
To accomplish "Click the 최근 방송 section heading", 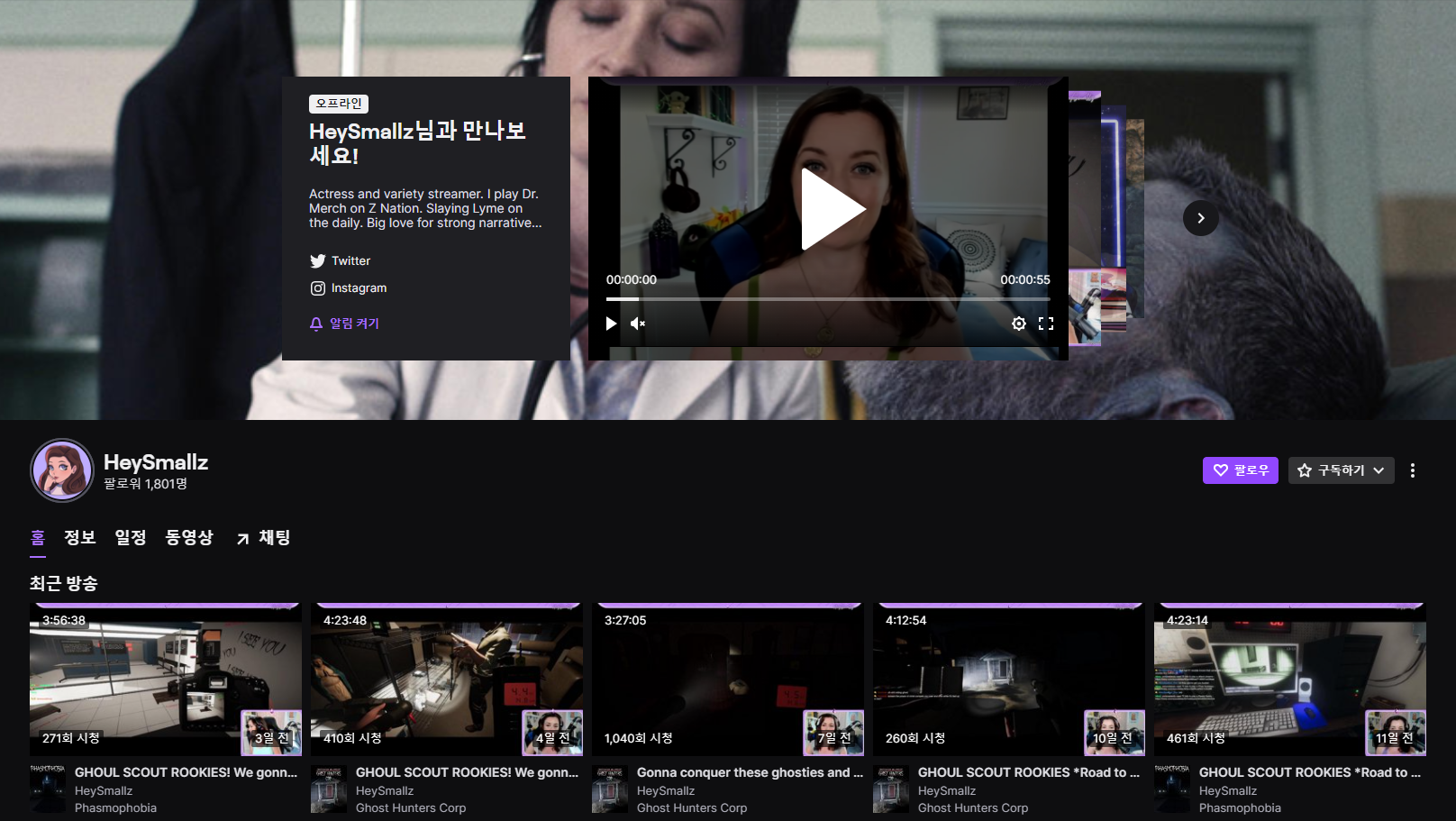I will coord(64,583).
